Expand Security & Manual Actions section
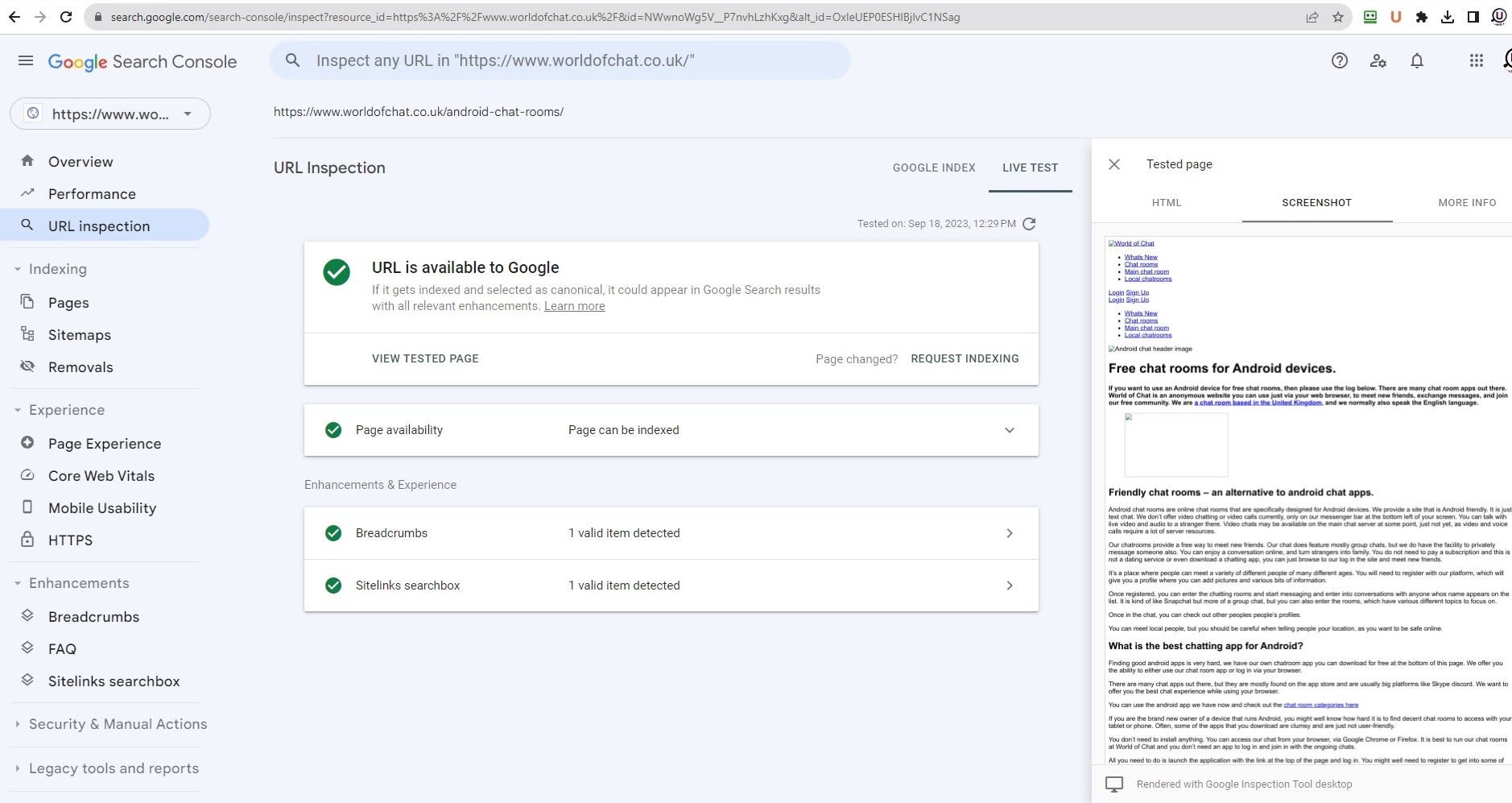1512x803 pixels. tap(18, 724)
